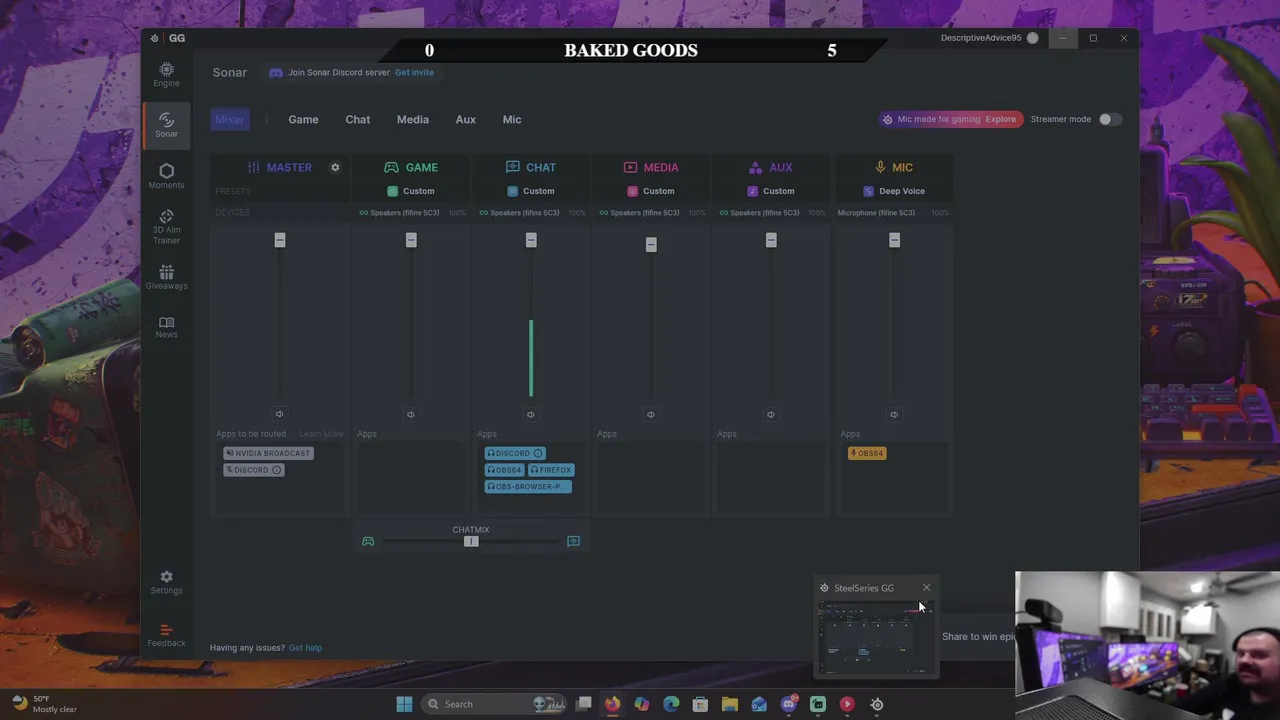Switch to the Mixer tab
The width and height of the screenshot is (1280, 720).
(x=229, y=119)
